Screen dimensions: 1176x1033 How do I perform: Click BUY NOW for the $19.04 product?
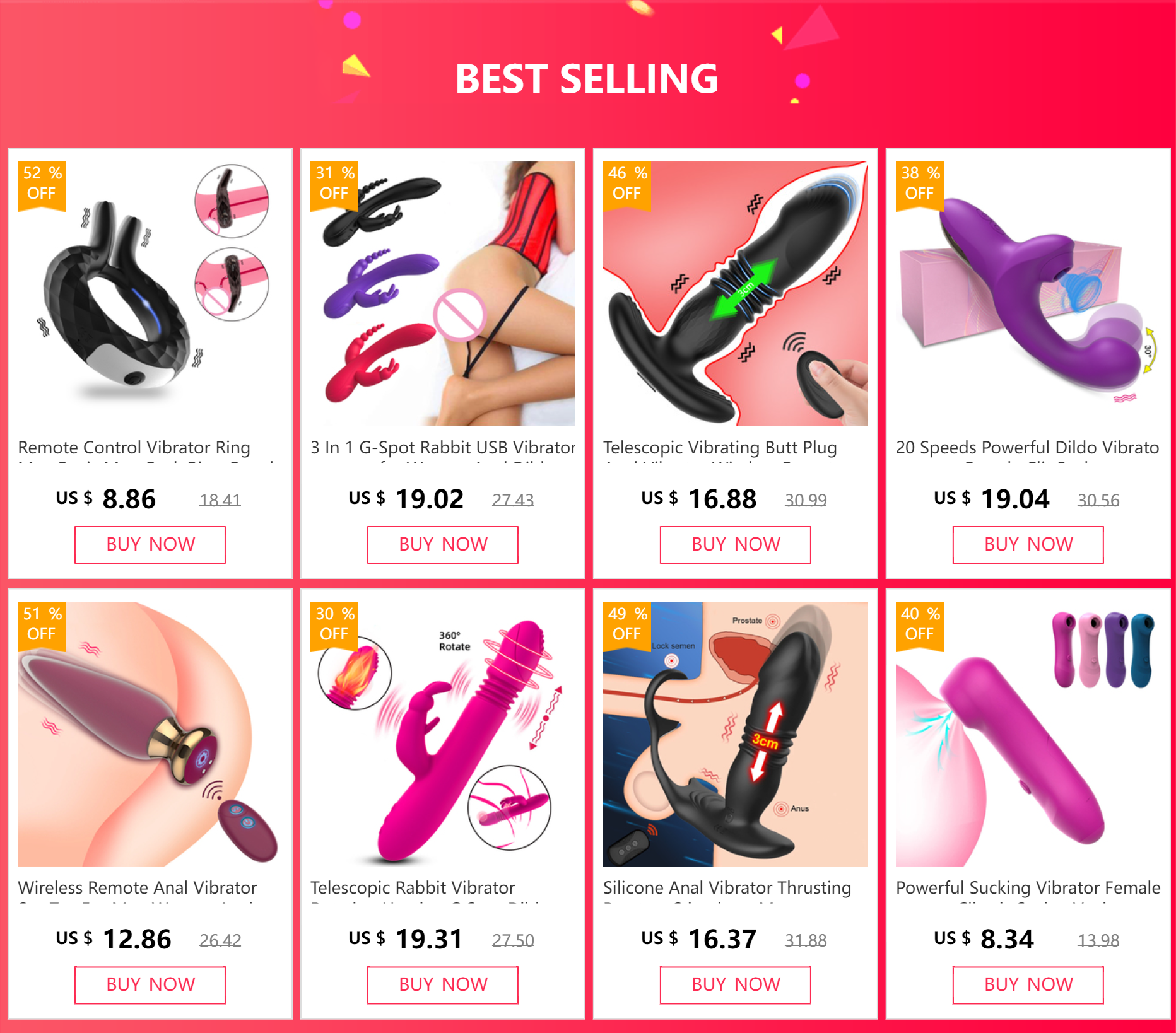pyautogui.click(x=1028, y=544)
